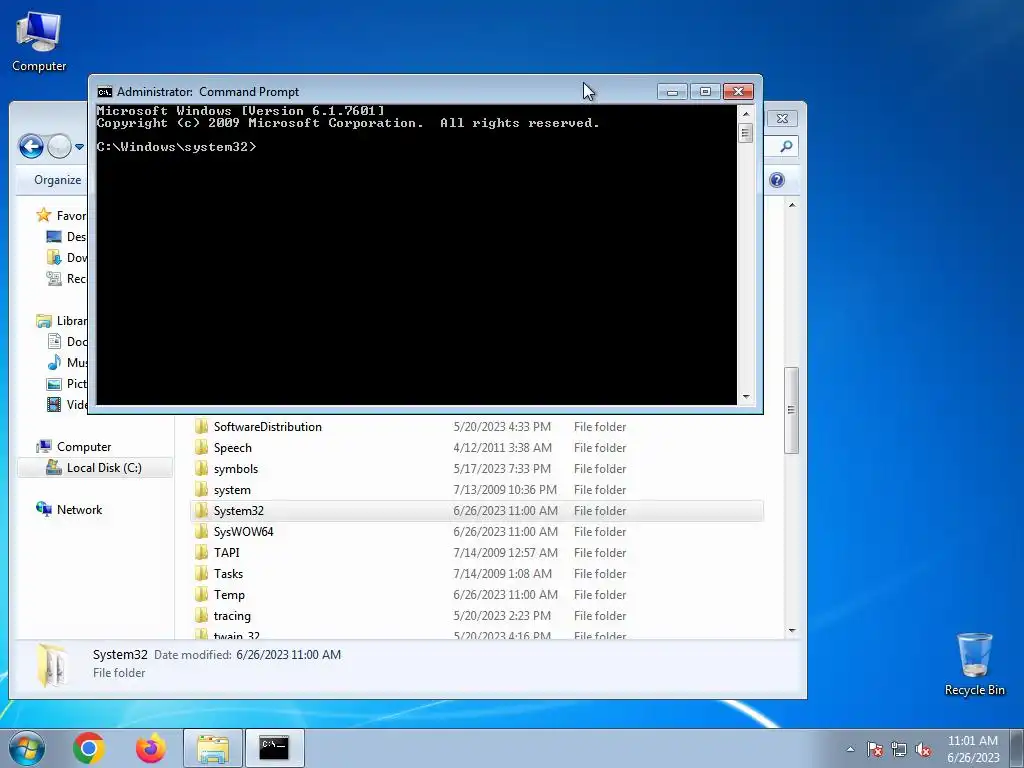Open the Recycle Bin desktop icon
Viewport: 1024px width, 768px height.
click(974, 664)
